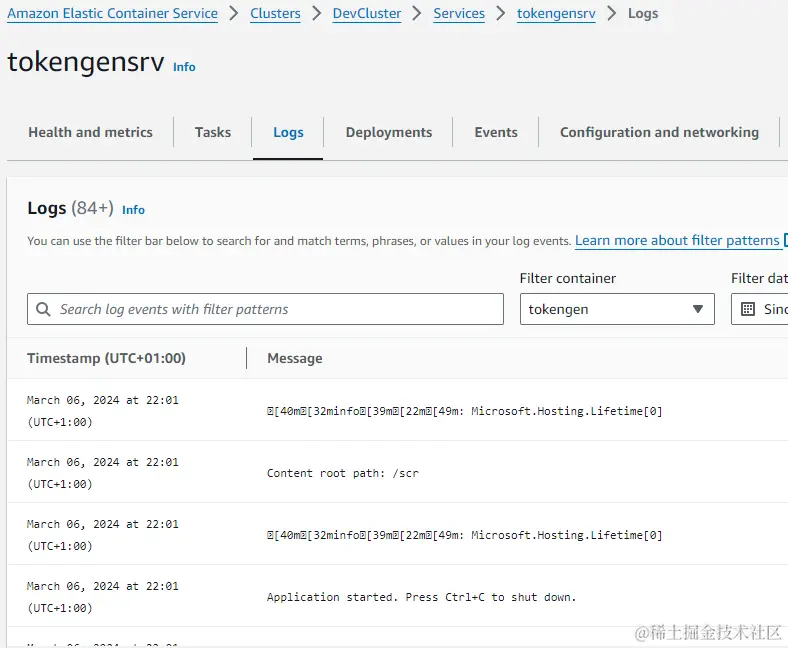Click Info link next to tokengensrv title
788x648 pixels.
(184, 67)
